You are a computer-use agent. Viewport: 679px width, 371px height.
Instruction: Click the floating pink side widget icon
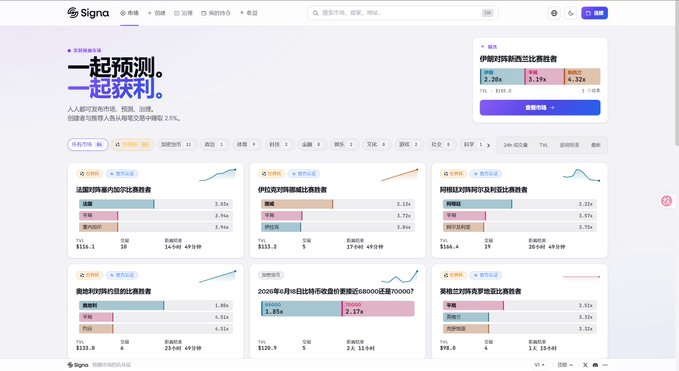click(x=666, y=200)
